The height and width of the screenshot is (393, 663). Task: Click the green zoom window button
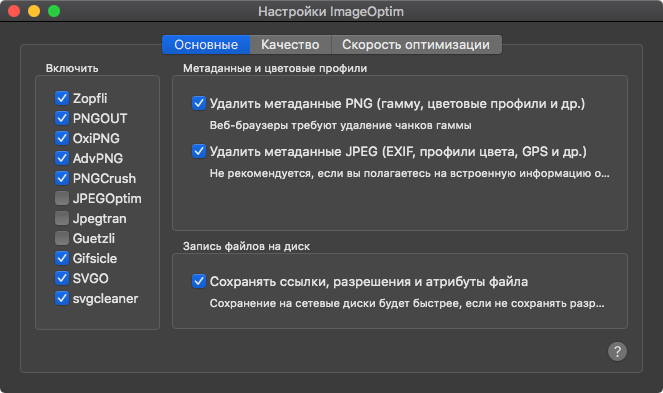(x=54, y=11)
